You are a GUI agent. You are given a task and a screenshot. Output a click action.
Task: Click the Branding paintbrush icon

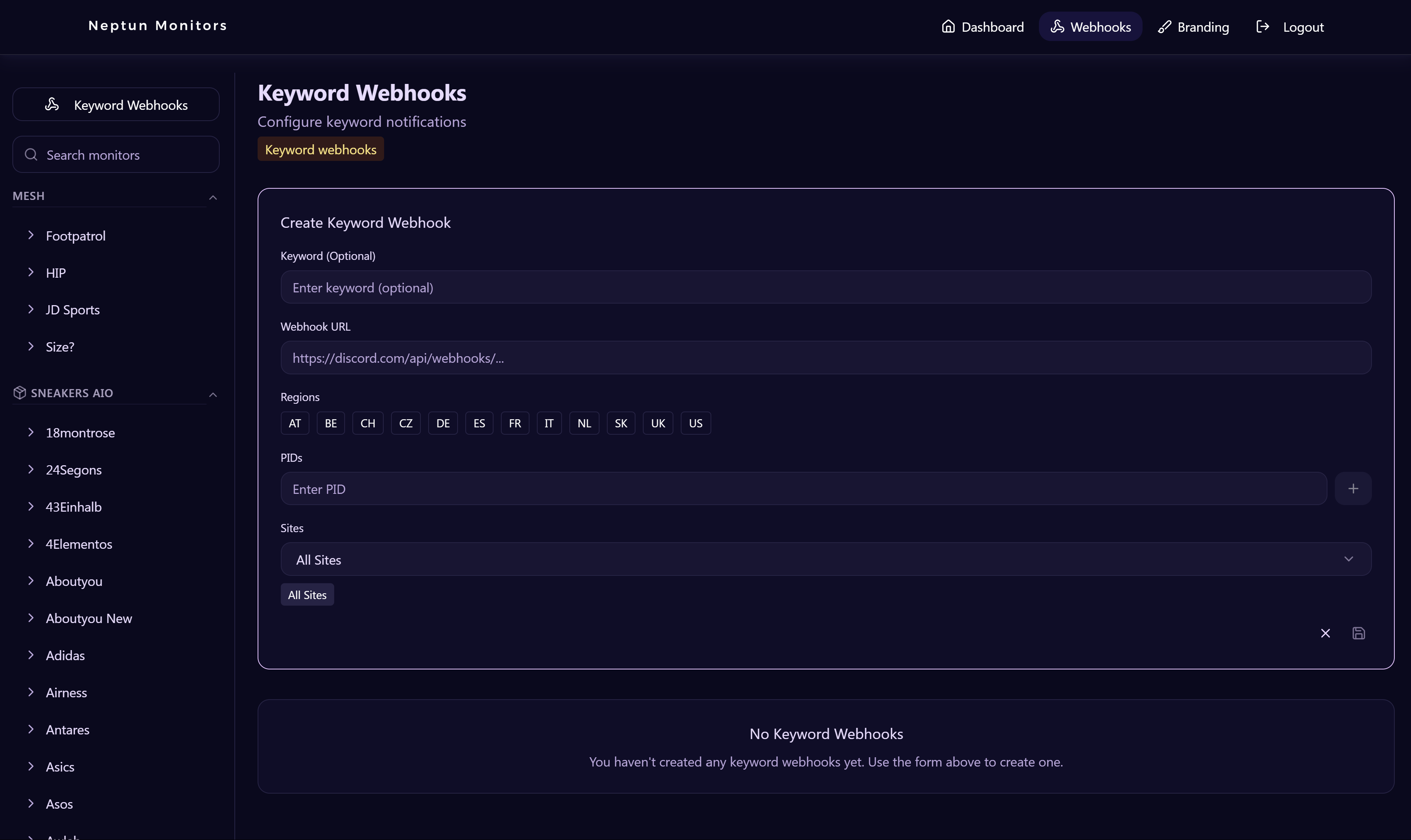coord(1164,27)
